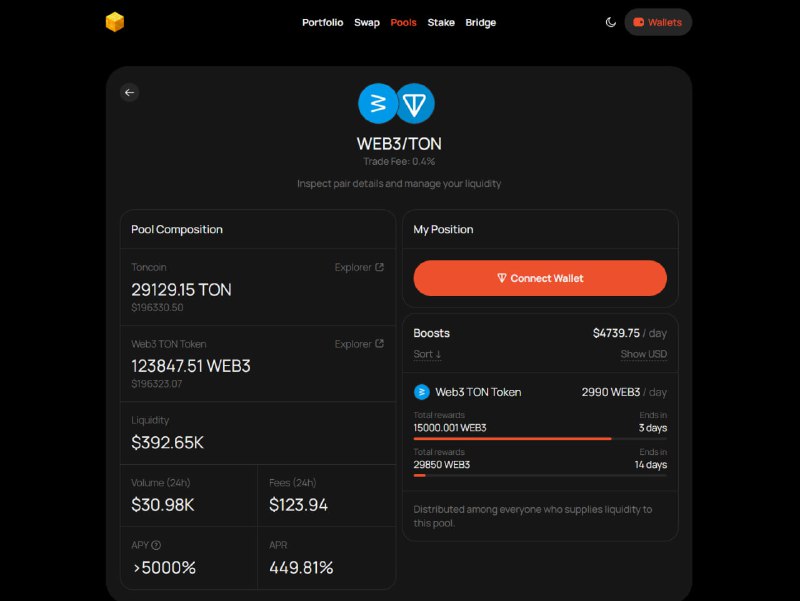
Task: Click the WEB3 token logo circle
Action: [378, 104]
